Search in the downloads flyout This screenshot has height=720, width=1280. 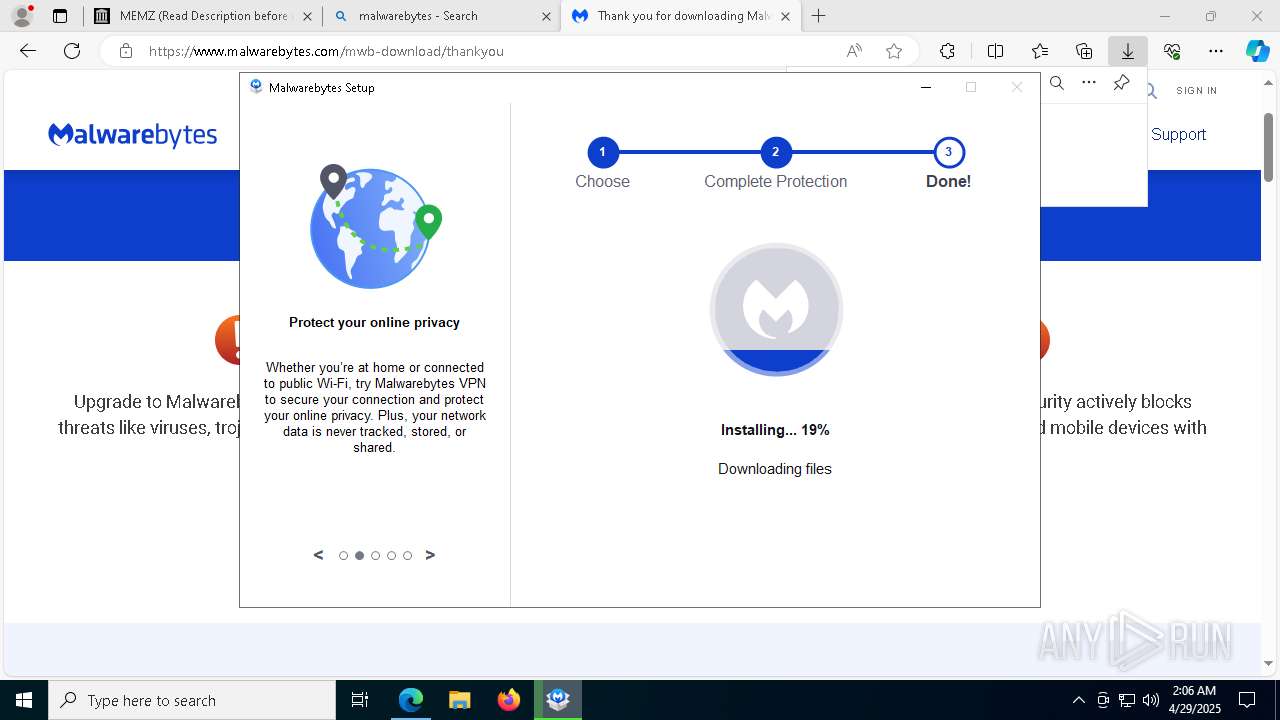point(1057,83)
